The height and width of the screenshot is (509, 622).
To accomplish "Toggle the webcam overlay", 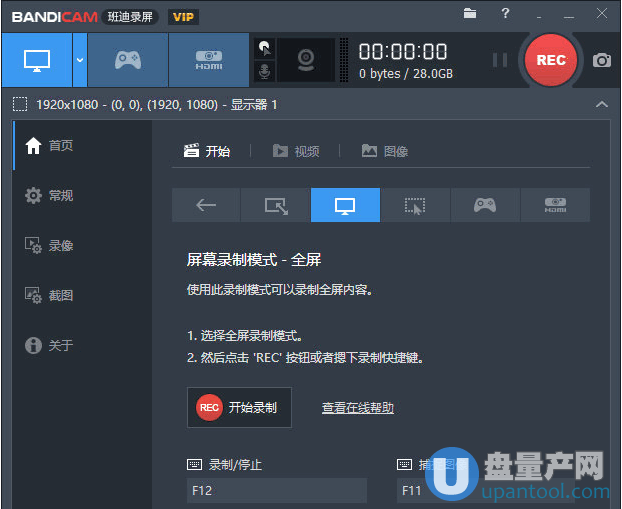I will (x=304, y=60).
